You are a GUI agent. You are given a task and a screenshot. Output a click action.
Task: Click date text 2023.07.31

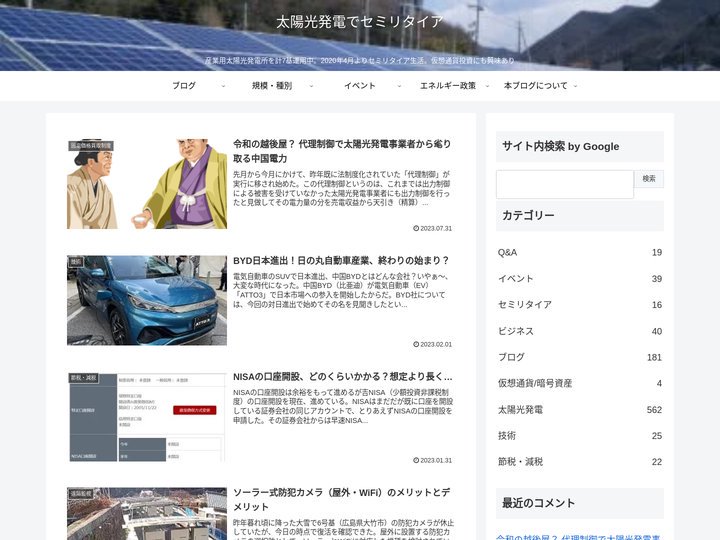click(436, 228)
